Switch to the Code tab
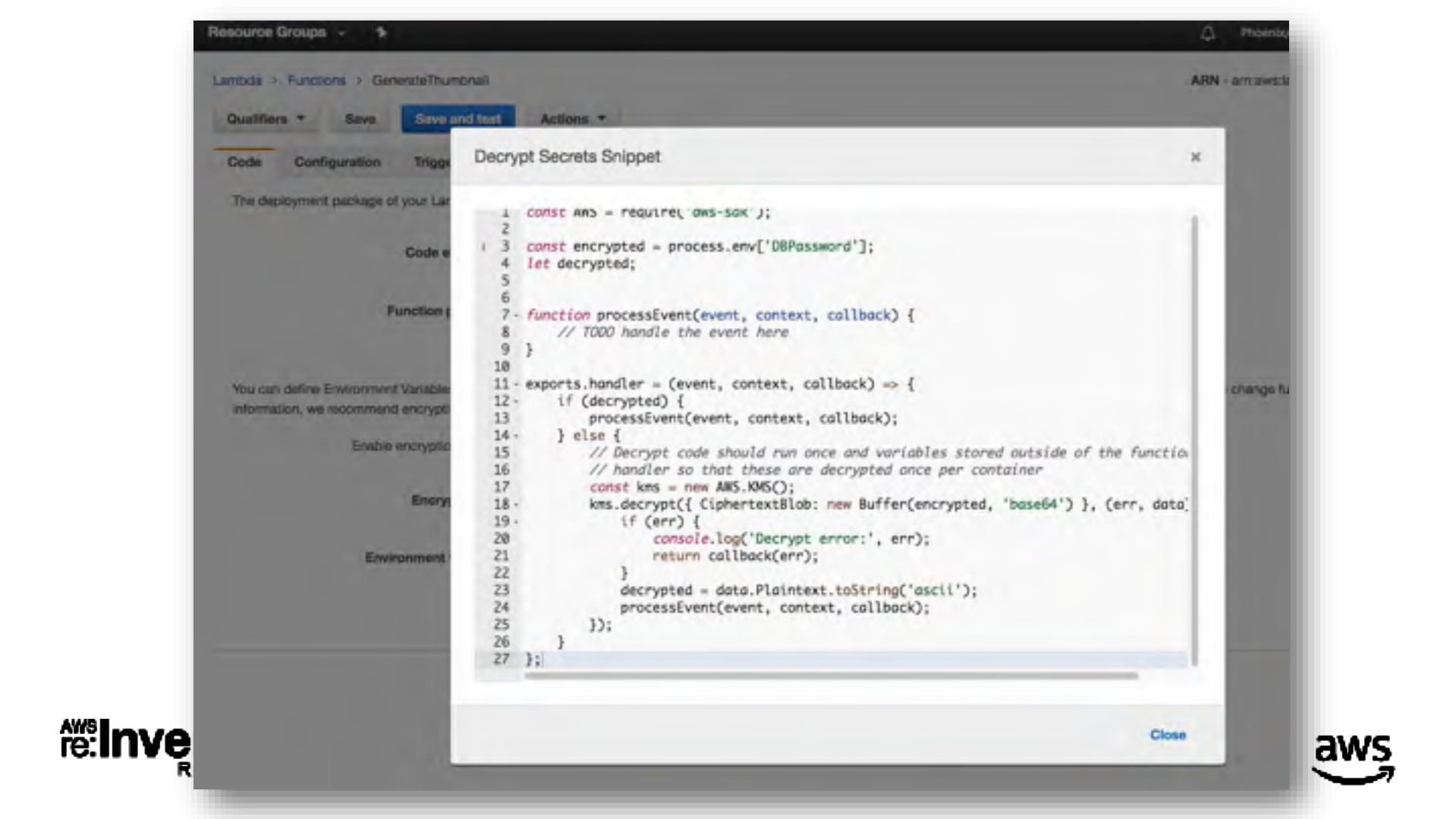Viewport: 1456px width, 819px height. (244, 162)
